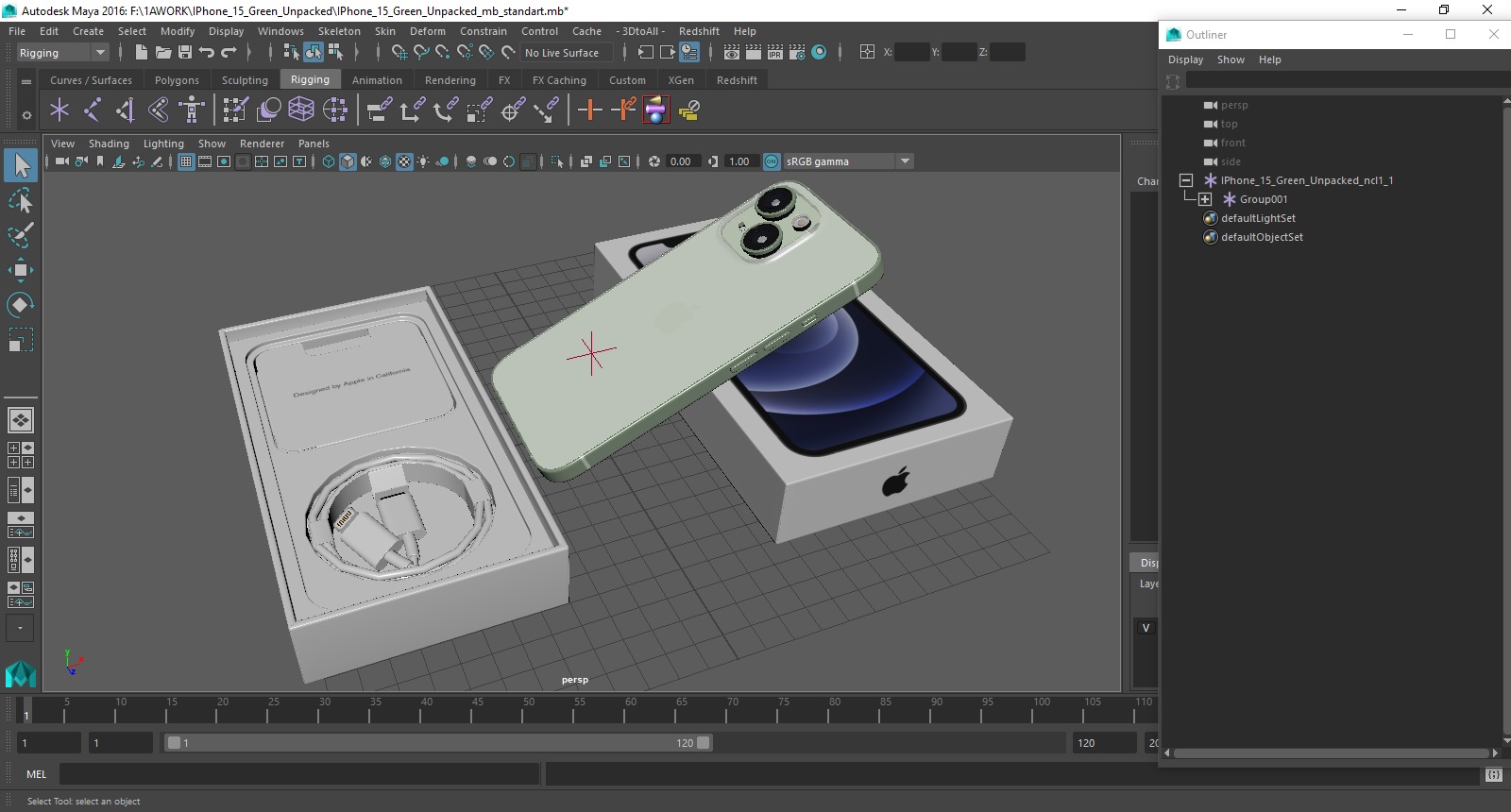The height and width of the screenshot is (812, 1511).
Task: Open the Redshift menu in menu bar
Action: [x=699, y=31]
